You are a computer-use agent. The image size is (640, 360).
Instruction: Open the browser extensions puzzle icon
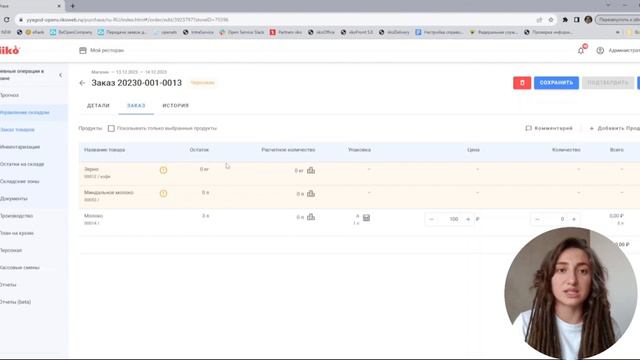[565, 20]
